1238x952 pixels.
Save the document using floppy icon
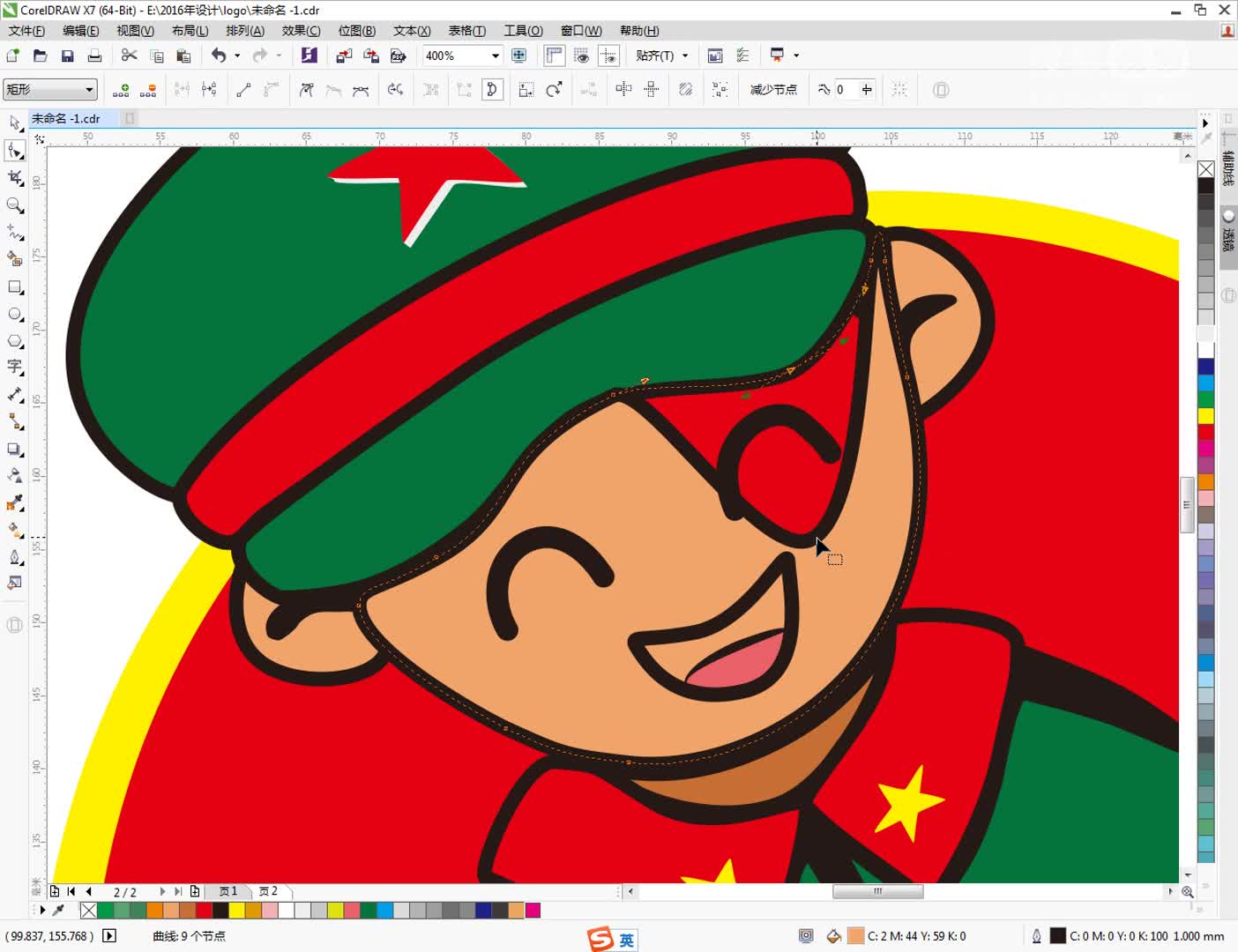(x=67, y=56)
